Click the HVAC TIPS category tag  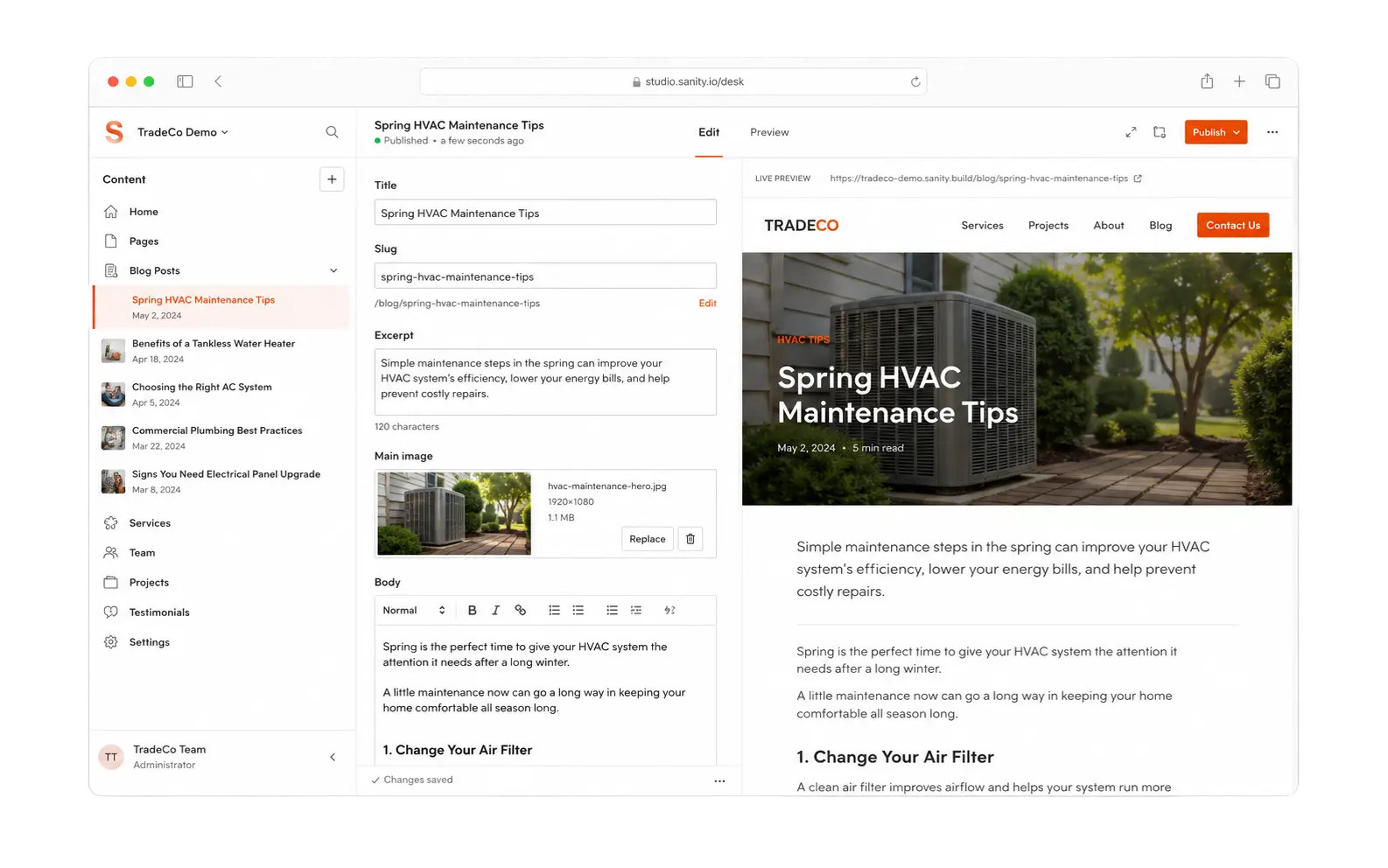click(x=803, y=339)
